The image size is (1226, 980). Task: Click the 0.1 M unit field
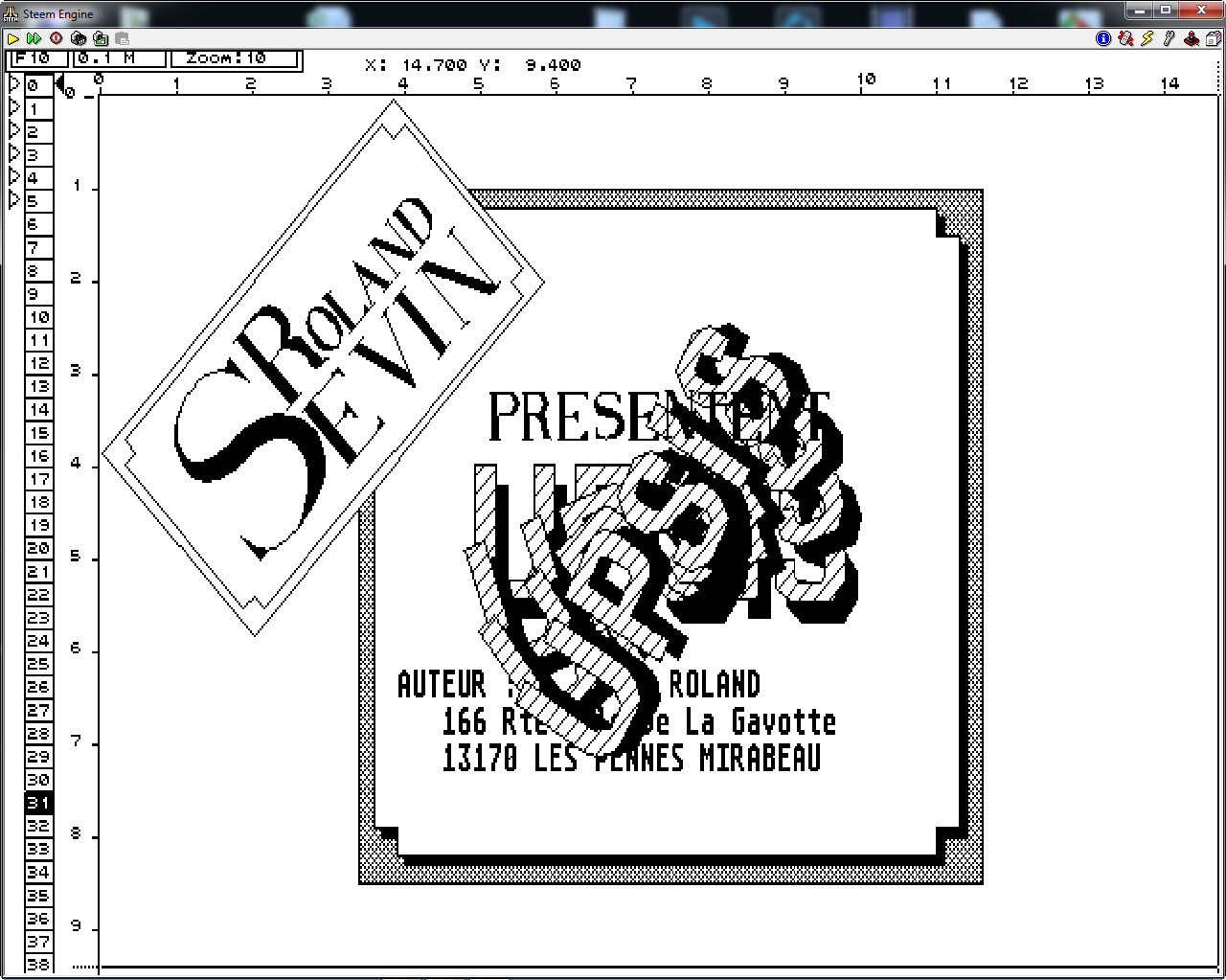(119, 58)
